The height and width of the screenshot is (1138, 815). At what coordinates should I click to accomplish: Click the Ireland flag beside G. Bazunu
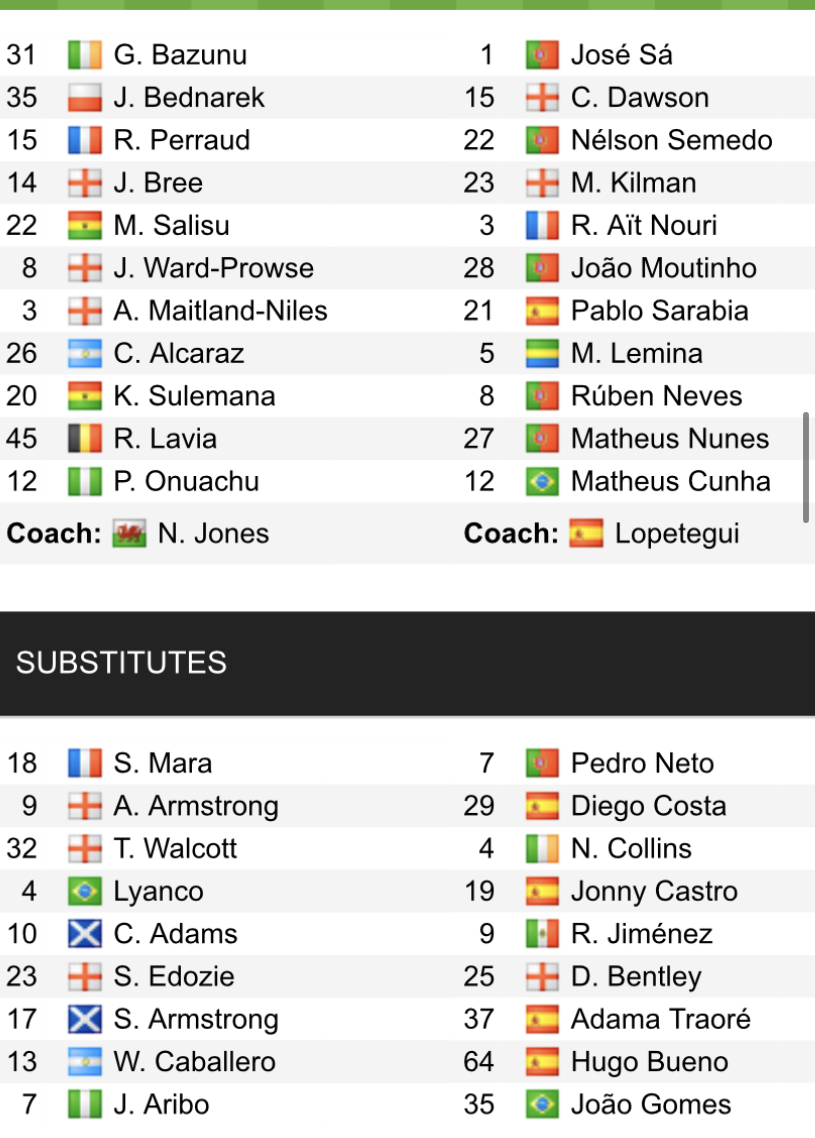click(x=85, y=55)
